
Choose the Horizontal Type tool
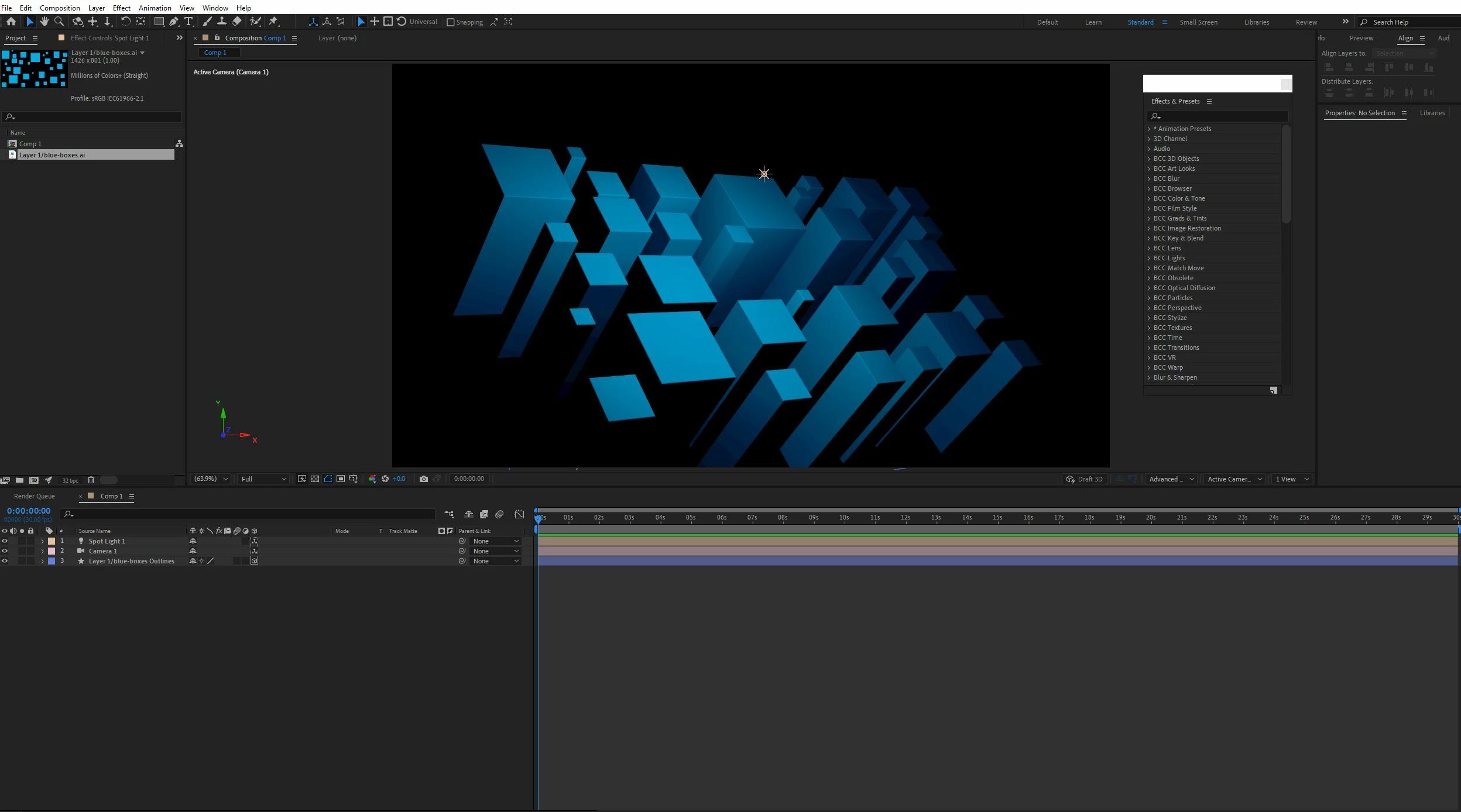point(188,22)
